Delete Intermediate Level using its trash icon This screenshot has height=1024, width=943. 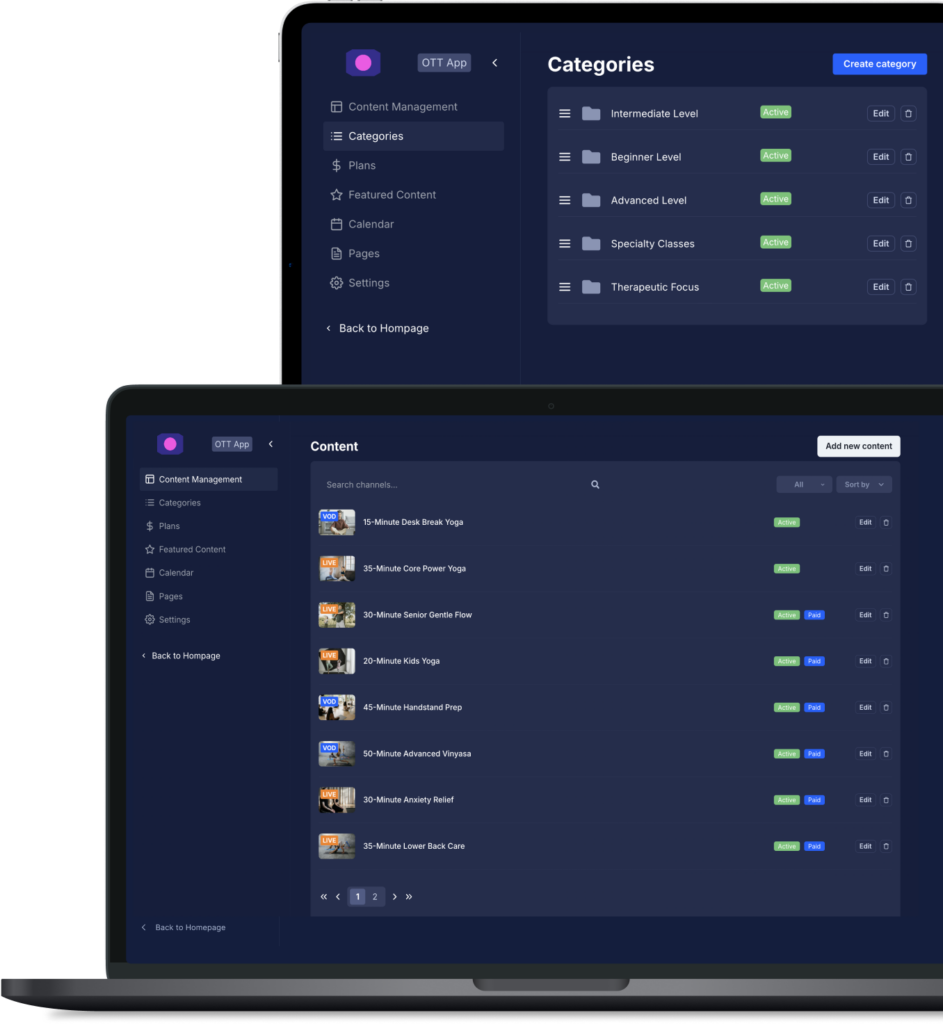click(x=908, y=113)
